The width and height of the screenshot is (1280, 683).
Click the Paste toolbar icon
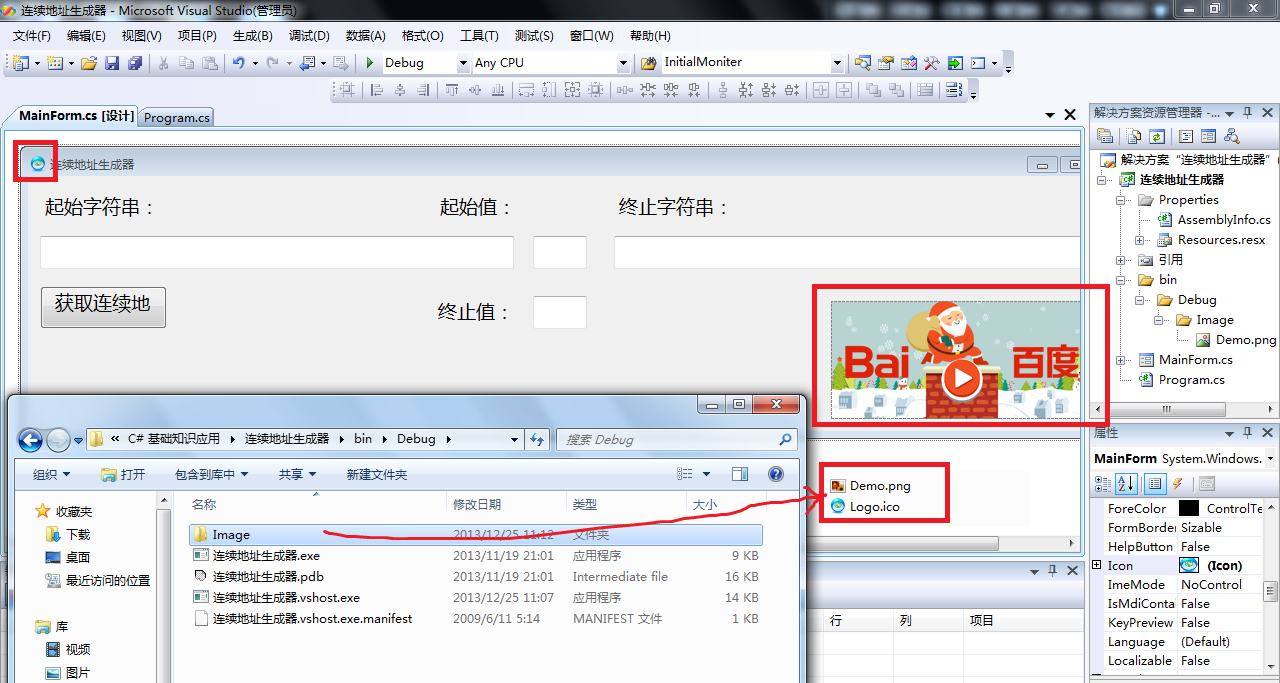(x=209, y=63)
